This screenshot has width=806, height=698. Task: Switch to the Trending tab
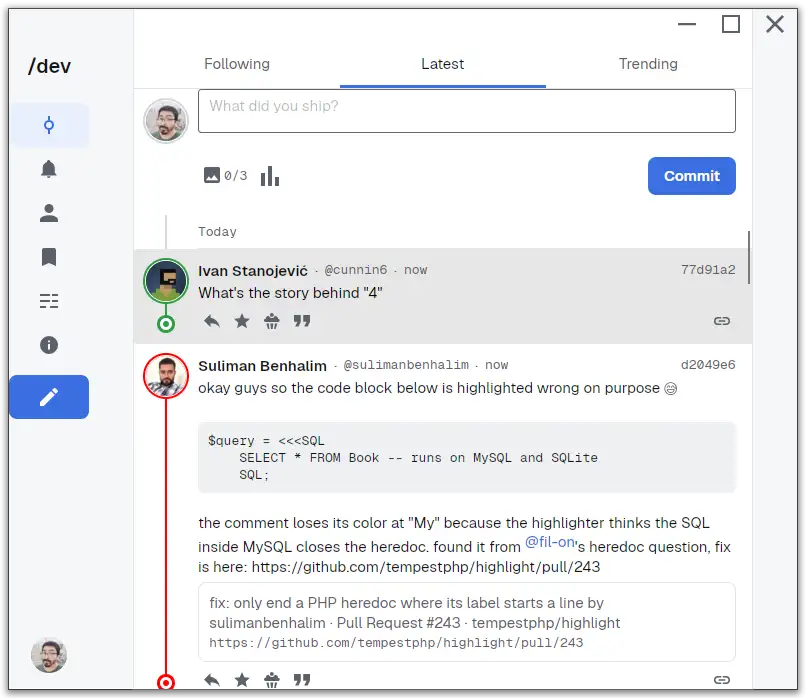click(648, 64)
